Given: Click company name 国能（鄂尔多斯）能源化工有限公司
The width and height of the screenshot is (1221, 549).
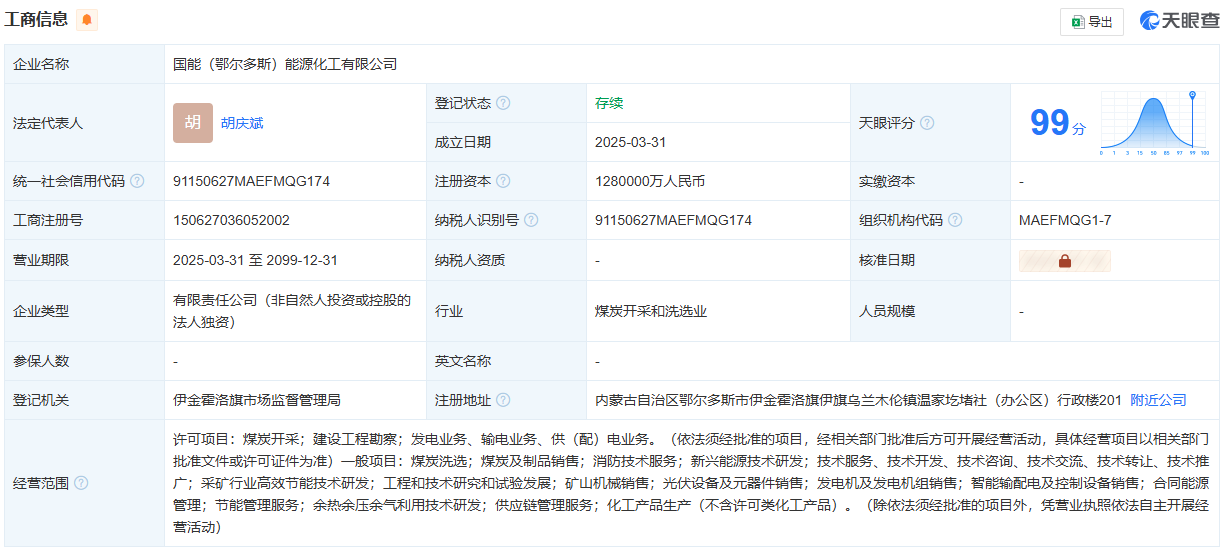Looking at the screenshot, I should [x=285, y=64].
